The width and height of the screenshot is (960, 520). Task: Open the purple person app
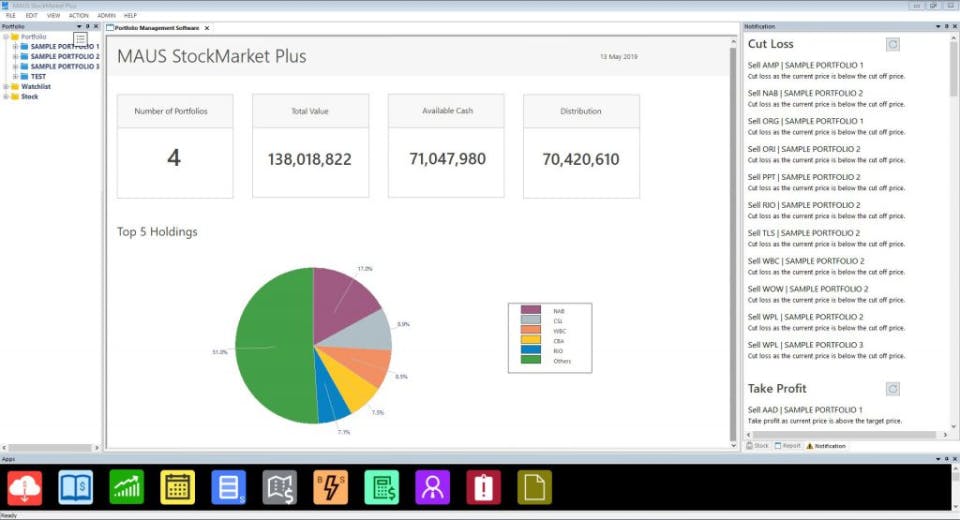click(x=432, y=488)
